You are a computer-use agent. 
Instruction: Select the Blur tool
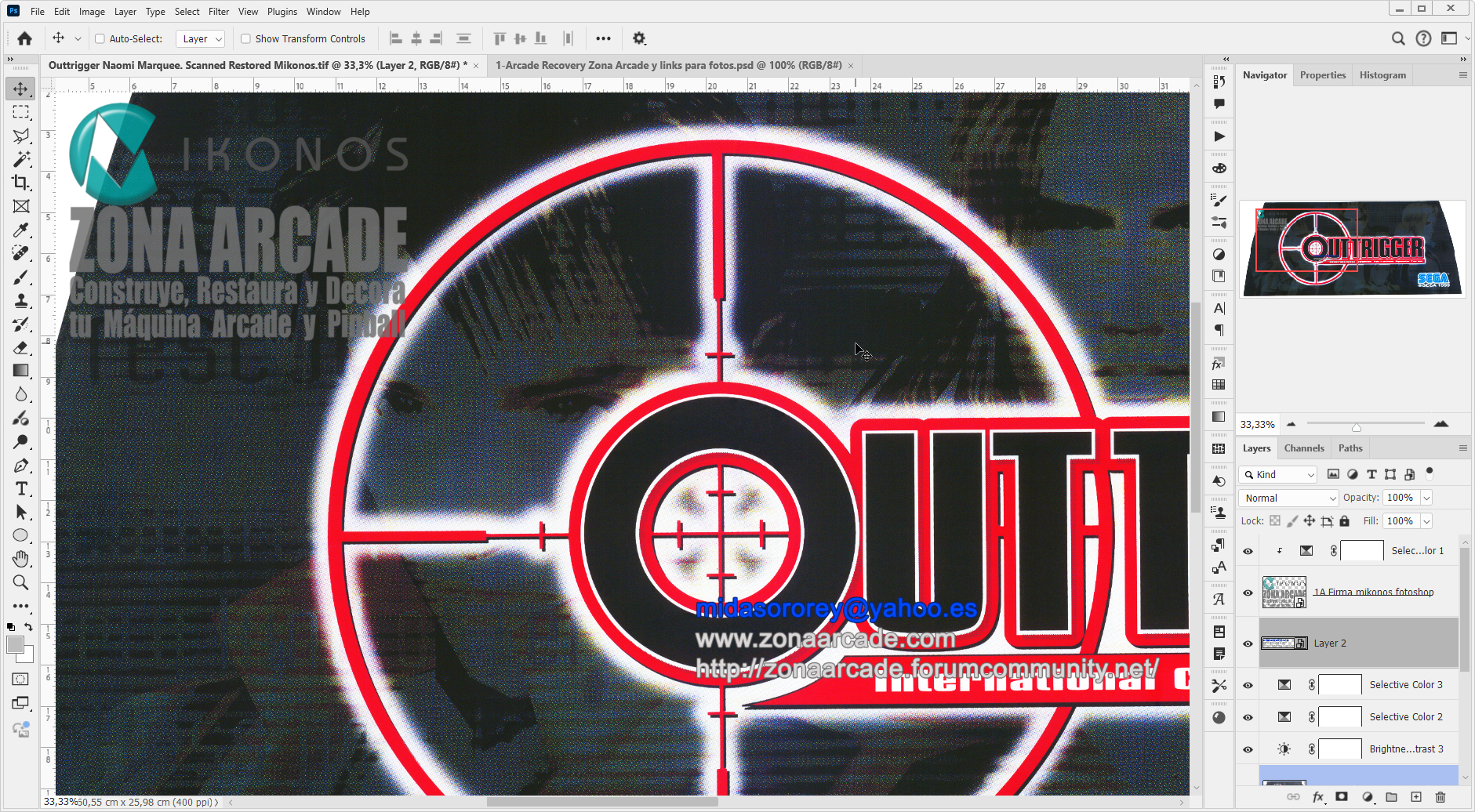click(21, 394)
